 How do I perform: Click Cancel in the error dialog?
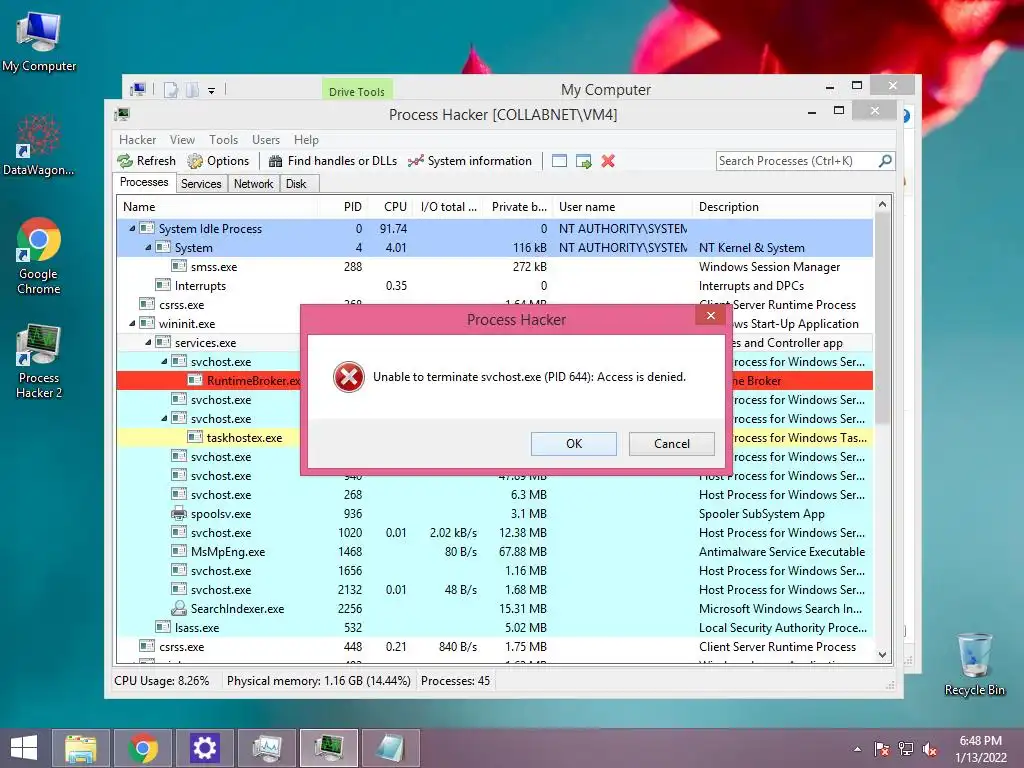pyautogui.click(x=671, y=443)
